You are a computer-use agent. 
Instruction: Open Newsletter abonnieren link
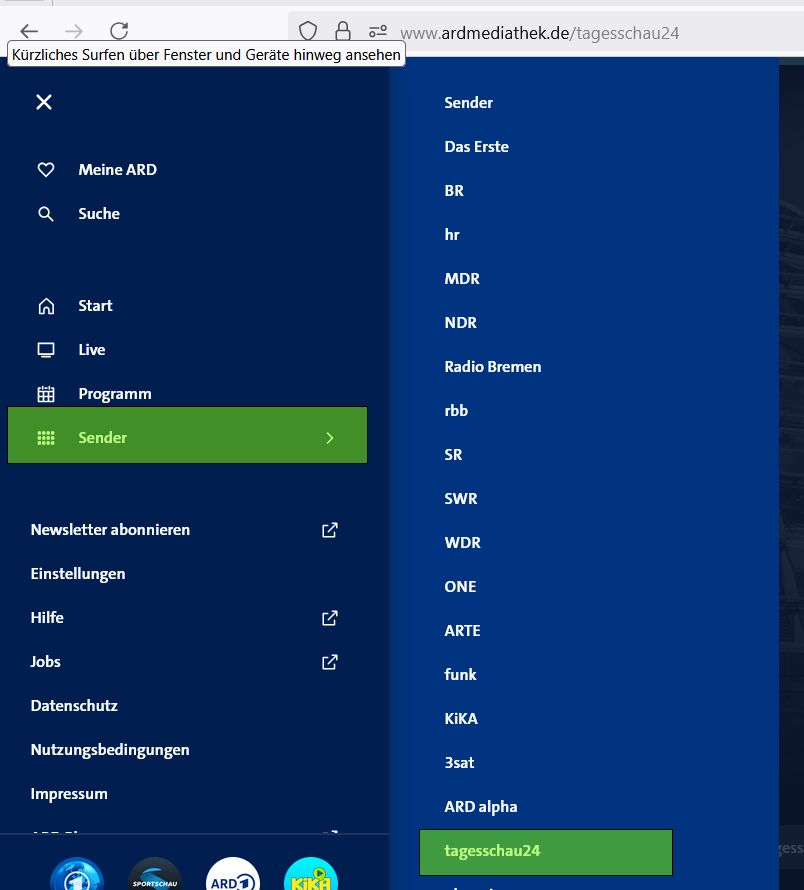(110, 530)
